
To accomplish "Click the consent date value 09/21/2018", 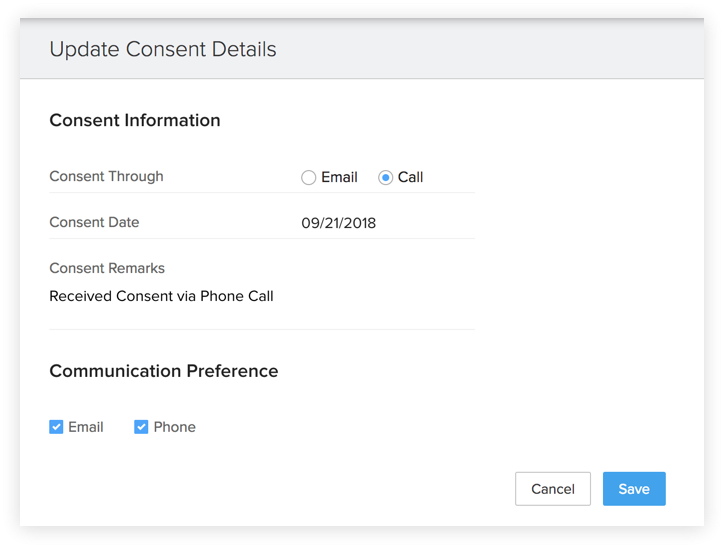I will pyautogui.click(x=339, y=223).
